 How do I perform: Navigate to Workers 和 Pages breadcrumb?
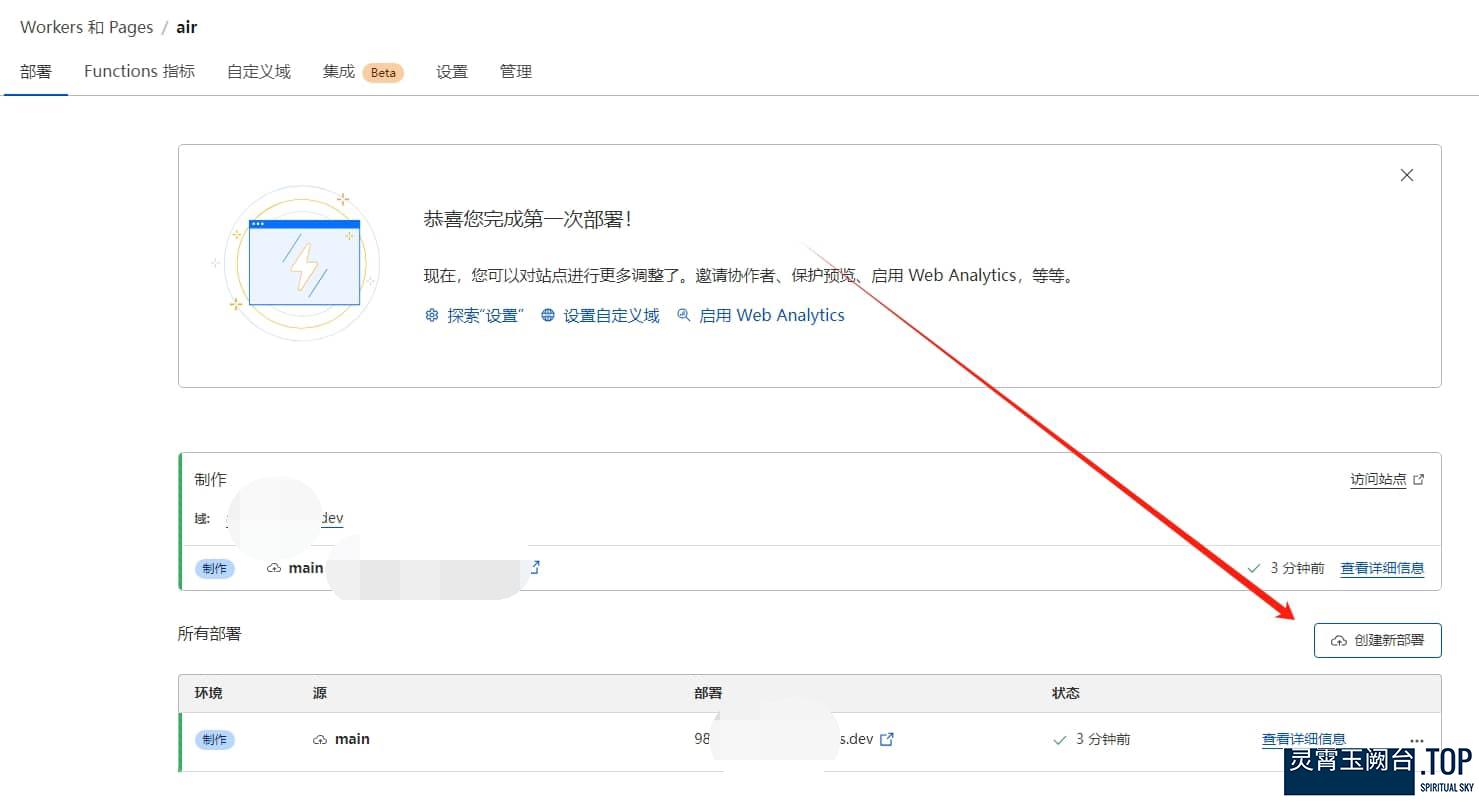(86, 27)
